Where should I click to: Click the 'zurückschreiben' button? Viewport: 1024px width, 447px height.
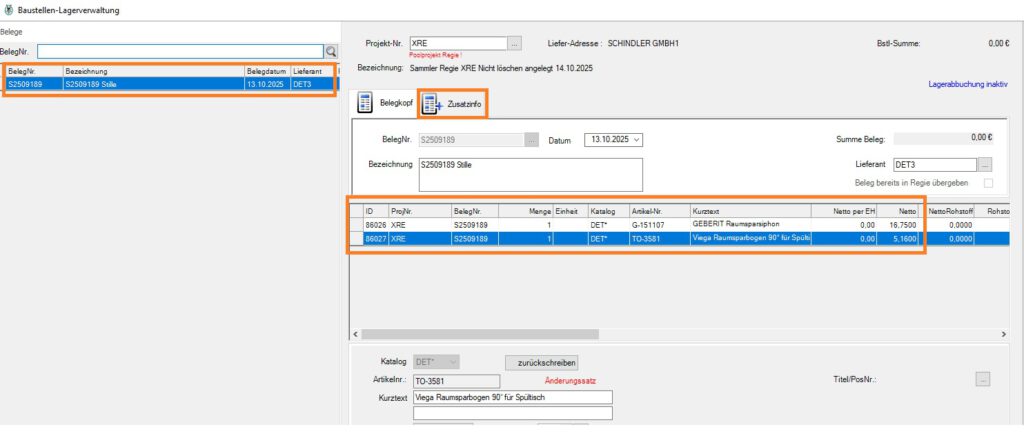click(x=542, y=362)
